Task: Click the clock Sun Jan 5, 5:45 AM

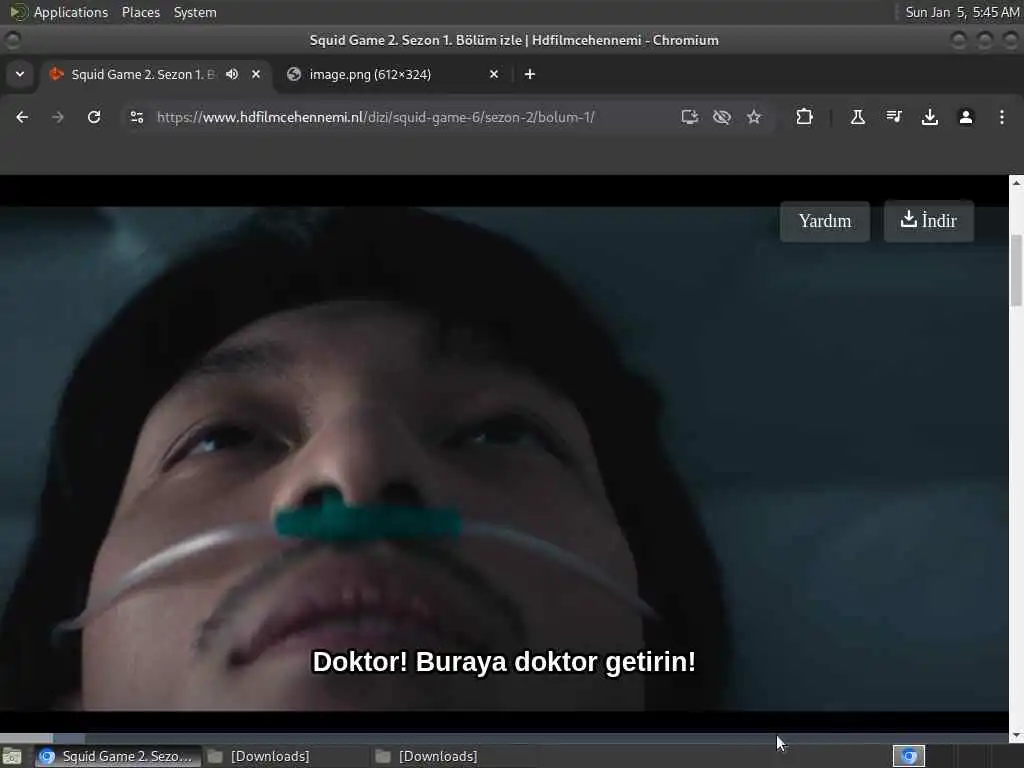Action: (x=962, y=12)
